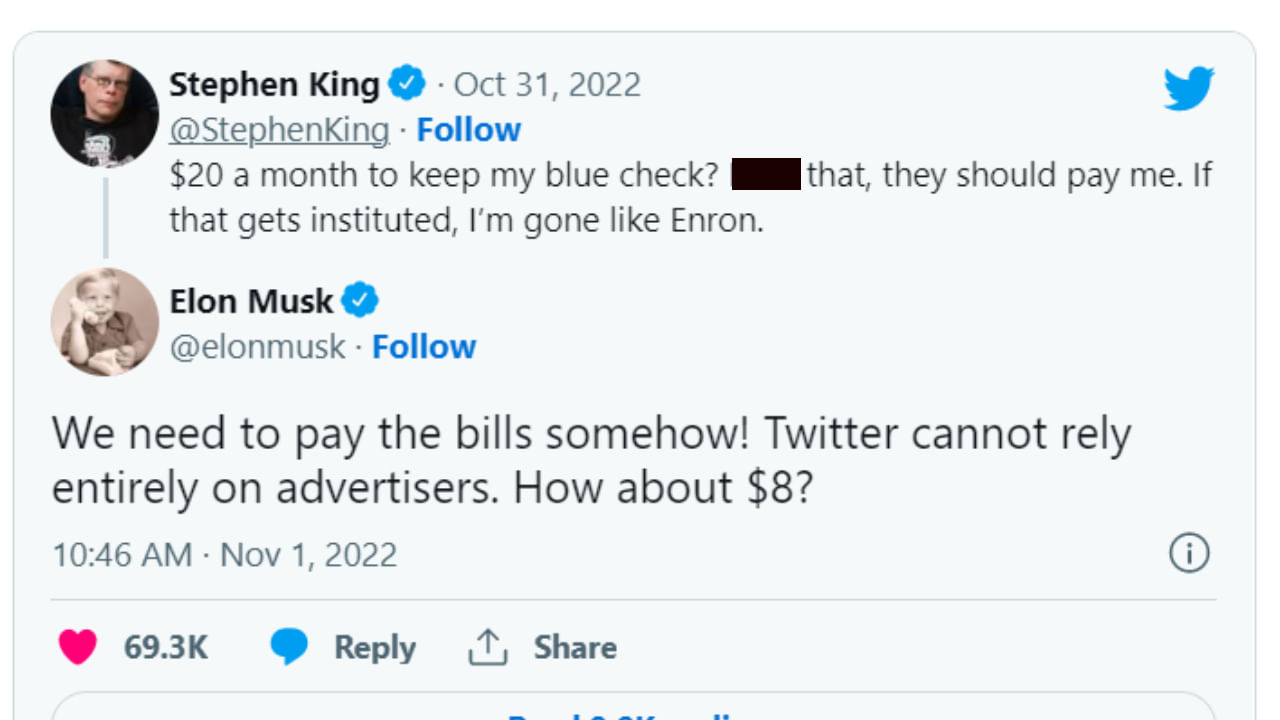1280x720 pixels.
Task: Follow the elonmusk account
Action: coord(424,347)
